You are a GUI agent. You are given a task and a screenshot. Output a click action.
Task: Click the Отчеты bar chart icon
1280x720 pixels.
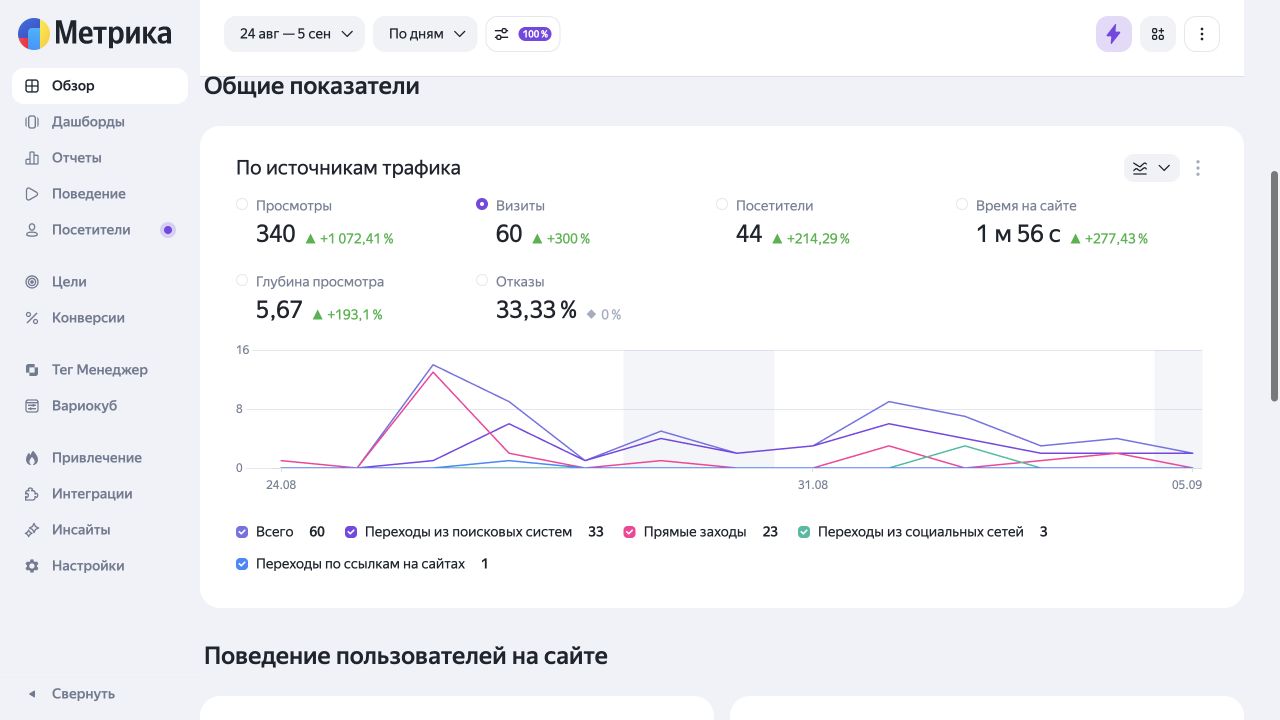(x=32, y=158)
